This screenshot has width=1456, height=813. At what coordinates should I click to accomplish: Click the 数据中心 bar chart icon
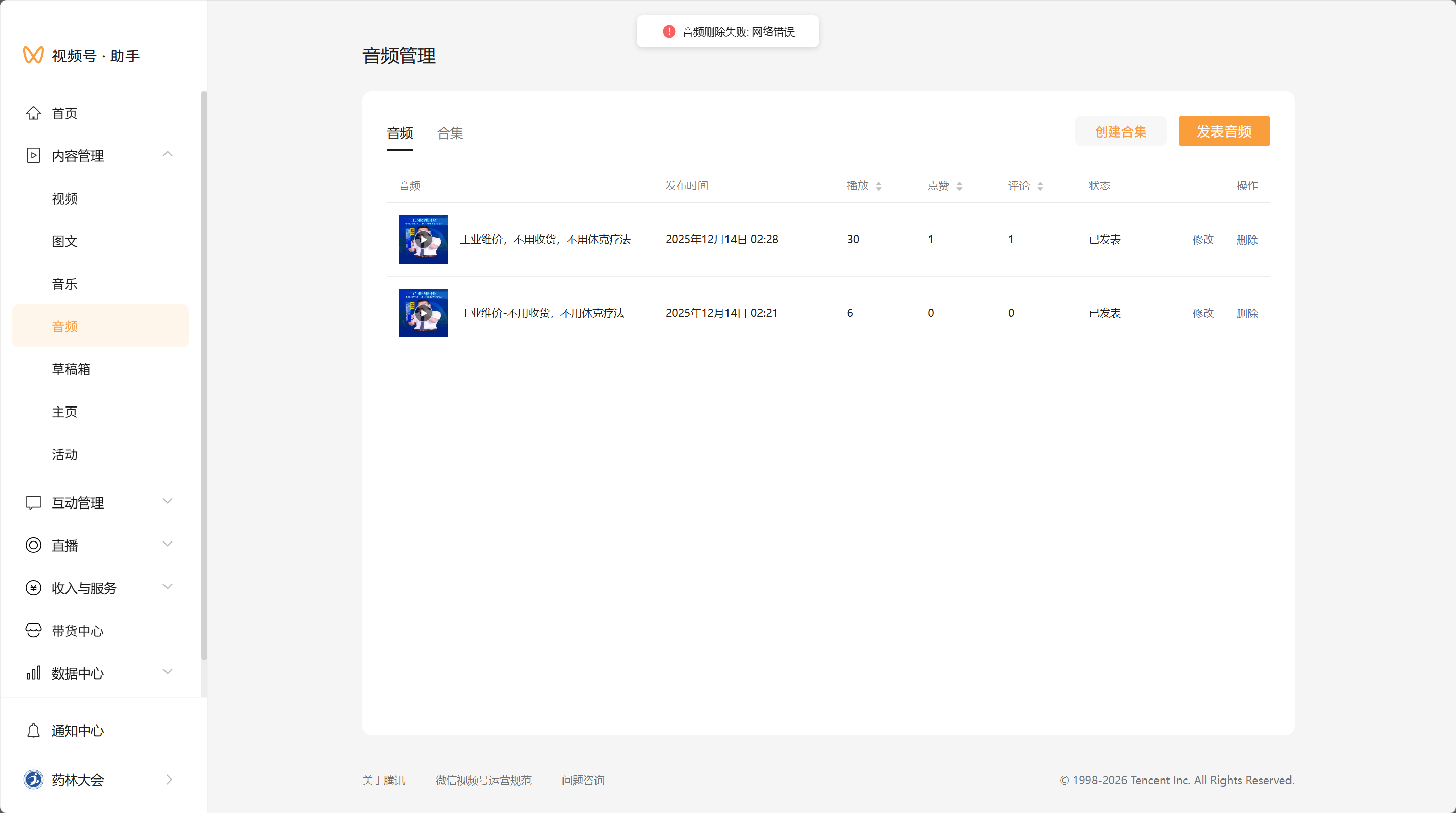[x=34, y=673]
